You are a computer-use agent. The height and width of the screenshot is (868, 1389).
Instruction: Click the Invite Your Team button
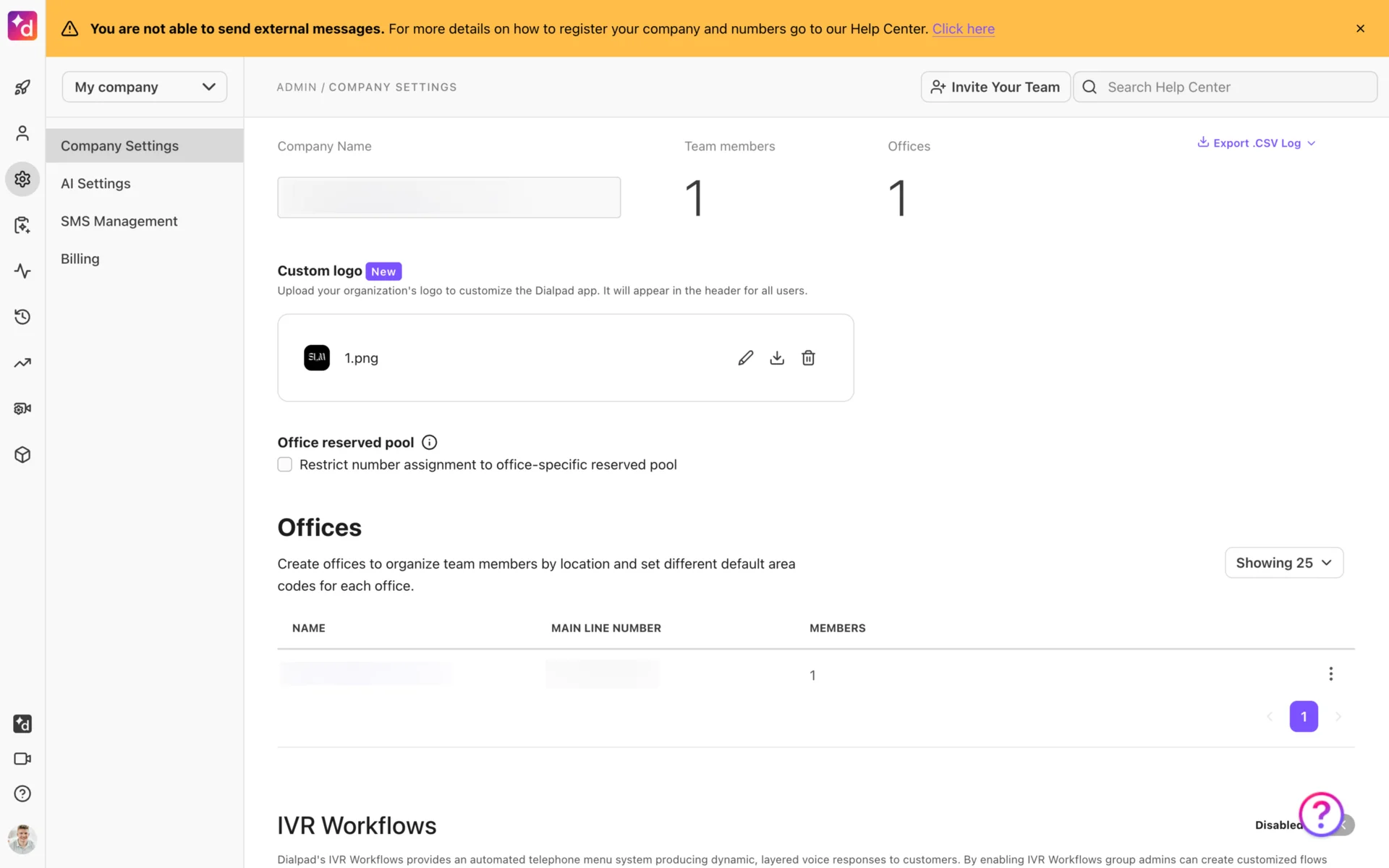coord(995,87)
